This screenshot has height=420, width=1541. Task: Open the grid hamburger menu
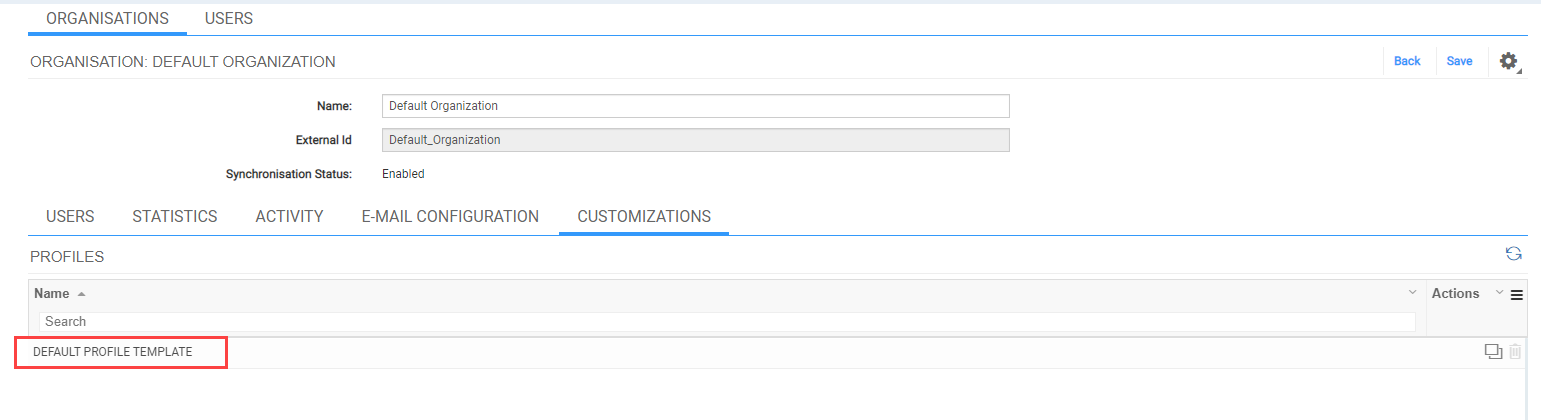(1516, 294)
